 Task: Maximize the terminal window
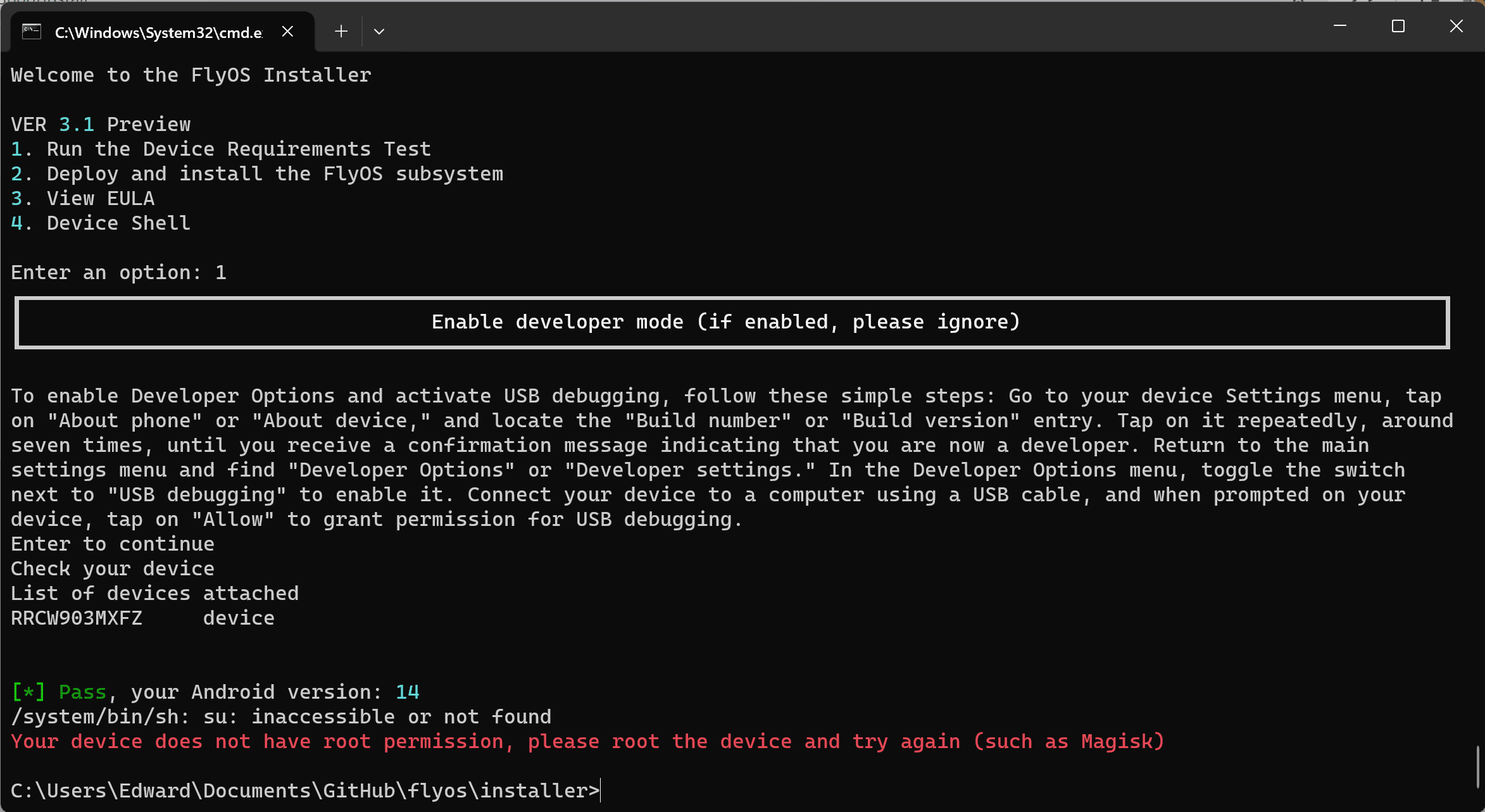[x=1398, y=27]
